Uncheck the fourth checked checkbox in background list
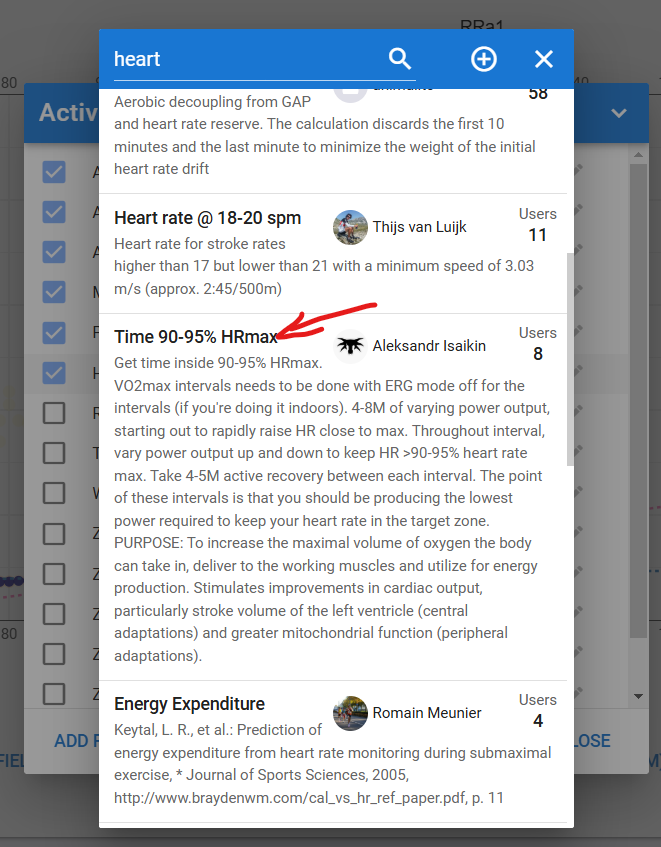The image size is (661, 847). (x=54, y=292)
